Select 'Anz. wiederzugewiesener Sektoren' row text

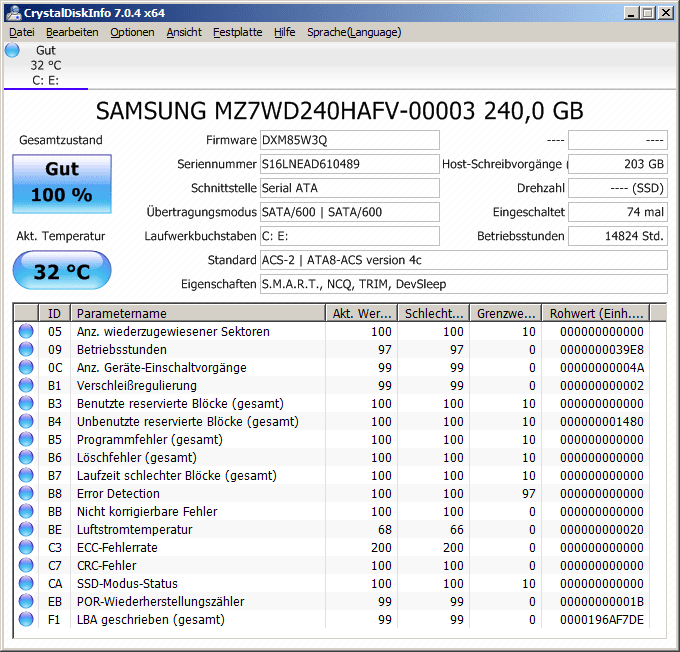(173, 331)
